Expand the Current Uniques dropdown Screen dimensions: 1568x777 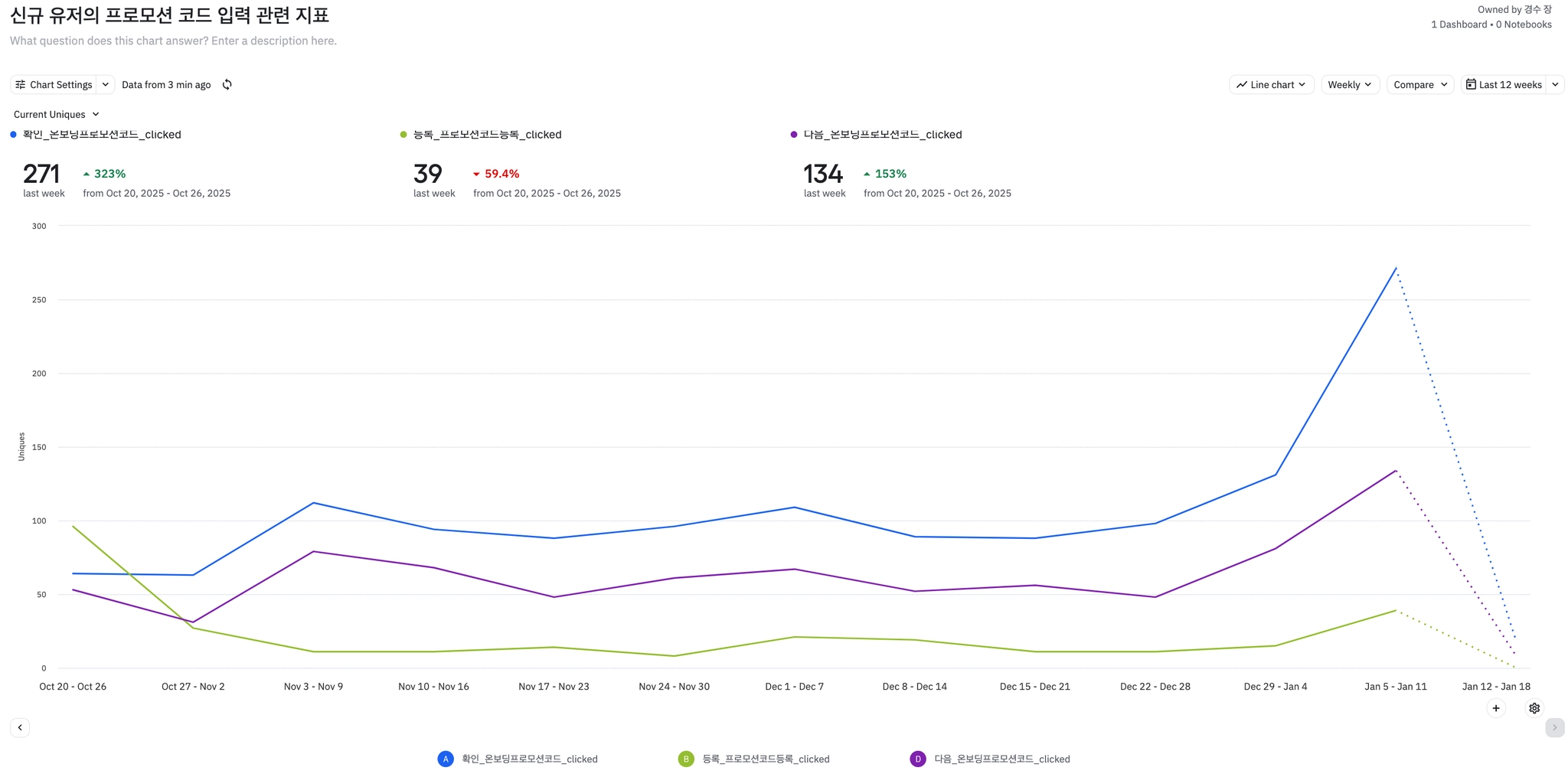click(57, 115)
